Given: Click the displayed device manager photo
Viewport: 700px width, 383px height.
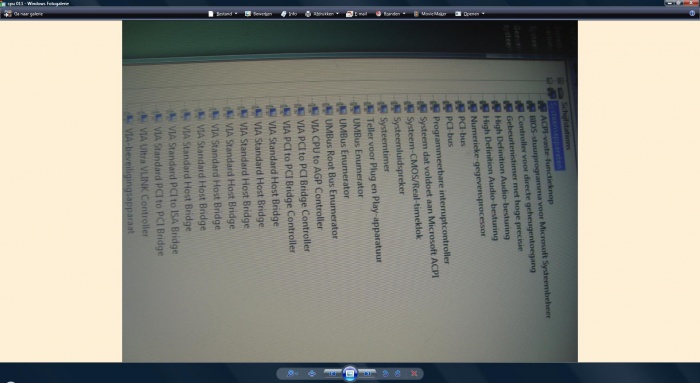Looking at the screenshot, I should tap(350, 191).
